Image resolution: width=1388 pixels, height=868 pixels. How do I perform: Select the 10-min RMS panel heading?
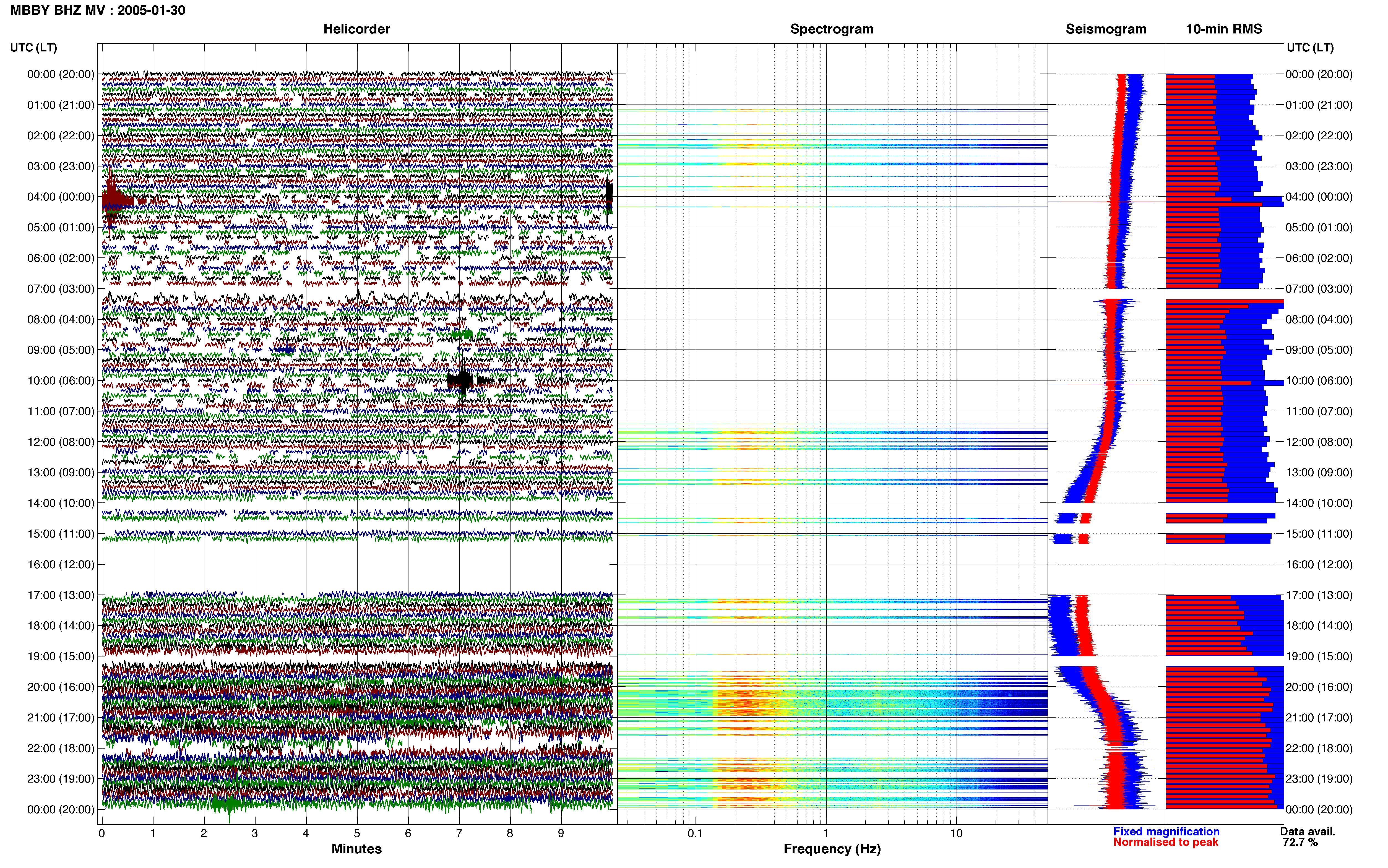[x=1224, y=29]
